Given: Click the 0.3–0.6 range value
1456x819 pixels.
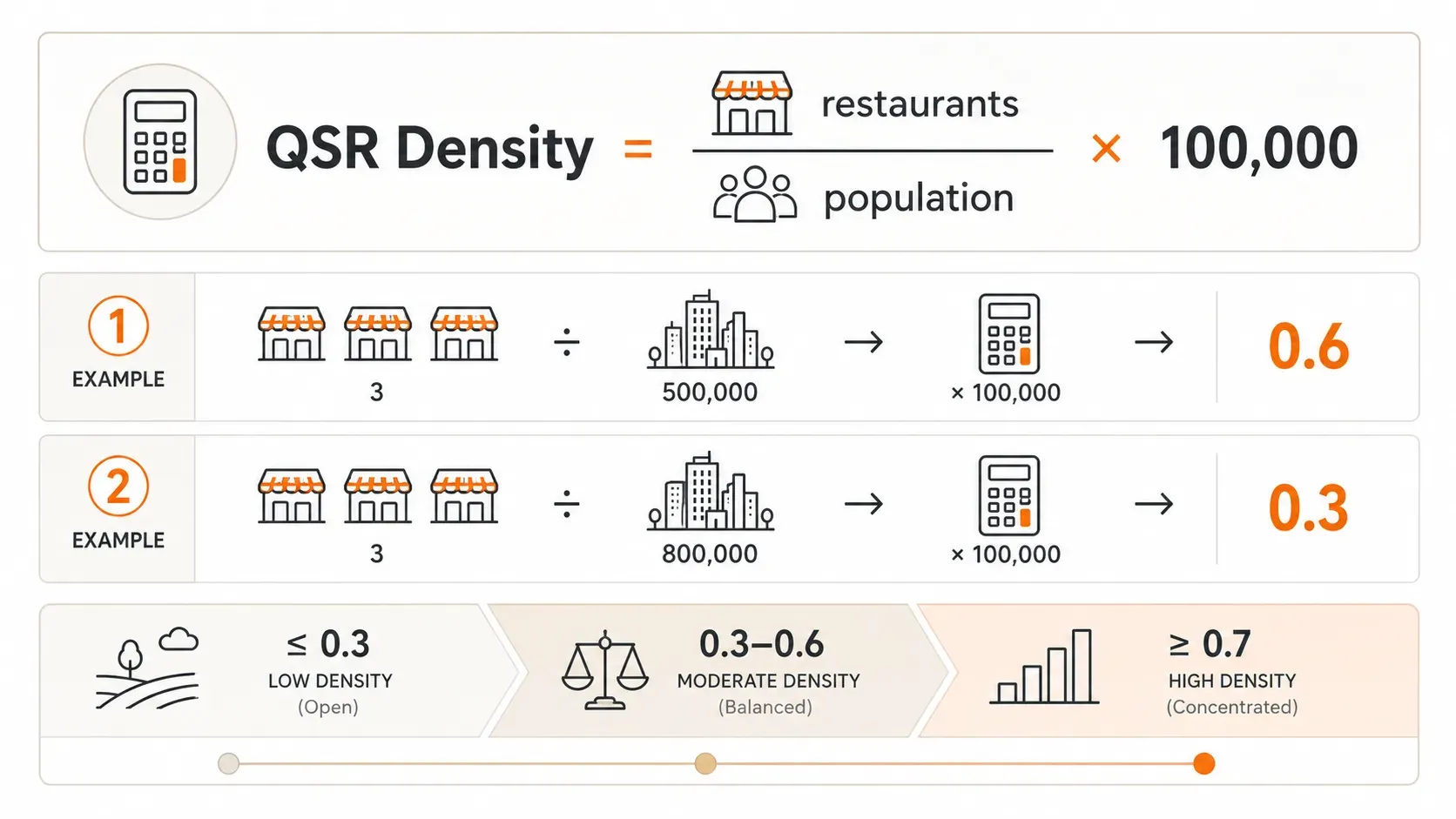Looking at the screenshot, I should pos(761,644).
